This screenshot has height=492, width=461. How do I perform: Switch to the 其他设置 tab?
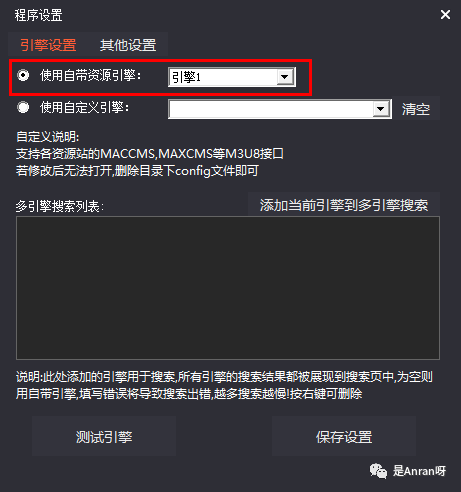(128, 45)
